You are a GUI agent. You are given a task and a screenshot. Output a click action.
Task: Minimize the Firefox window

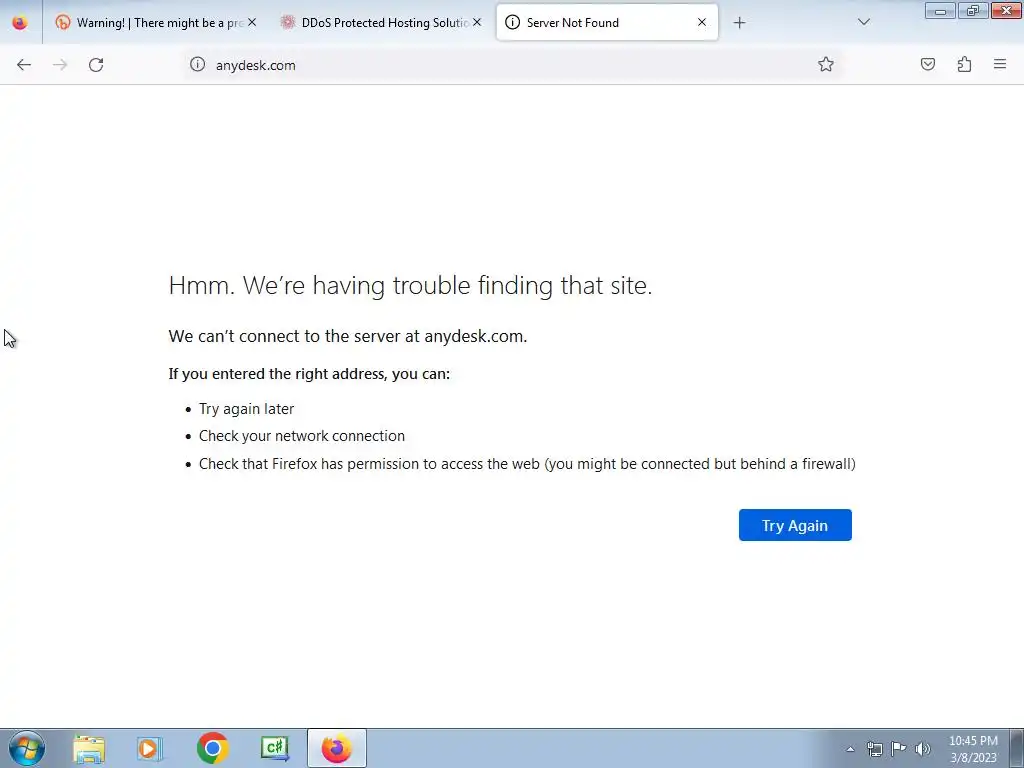[x=940, y=10]
